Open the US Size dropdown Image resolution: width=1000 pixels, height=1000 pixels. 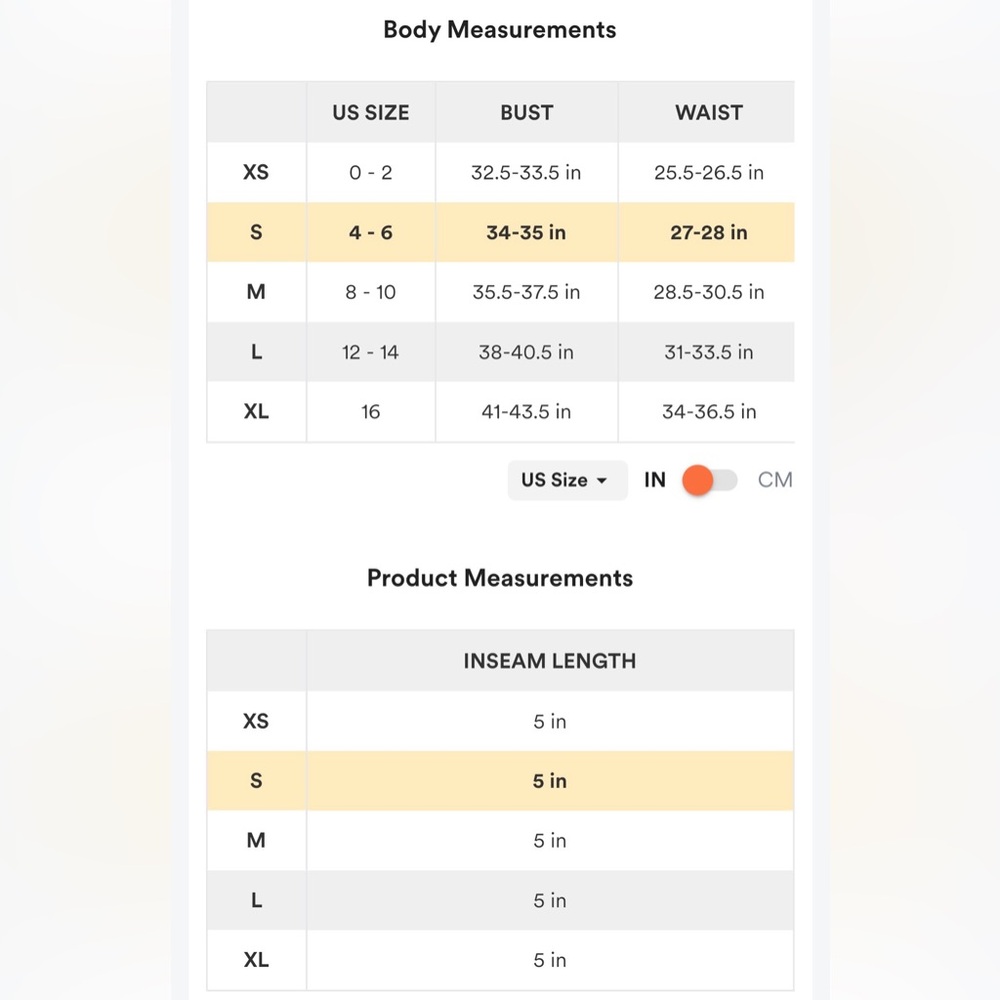tap(566, 480)
